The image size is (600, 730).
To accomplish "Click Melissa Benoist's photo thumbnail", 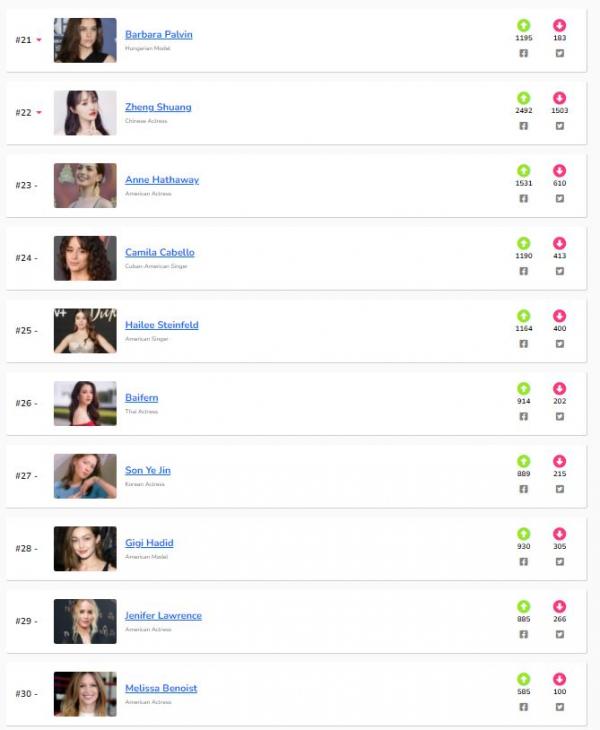I will (x=85, y=694).
